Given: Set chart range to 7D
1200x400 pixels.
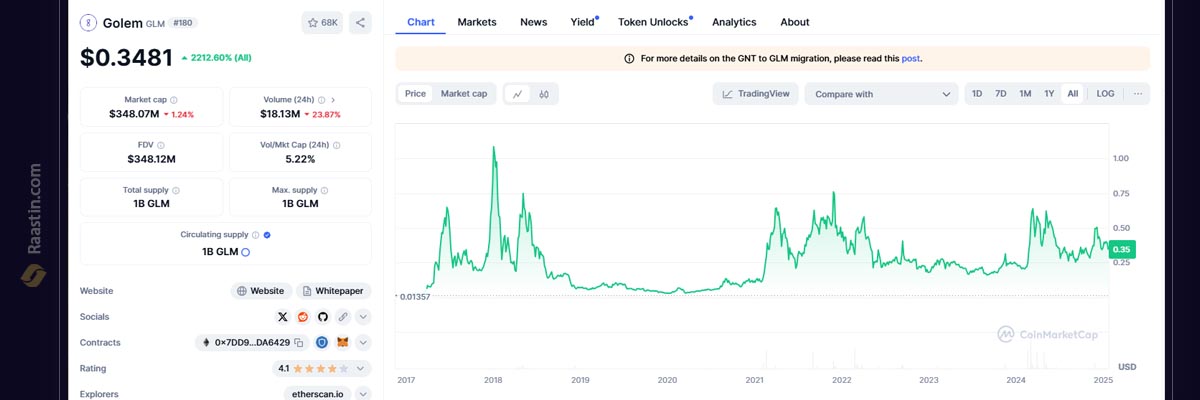Looking at the screenshot, I should [x=1001, y=94].
